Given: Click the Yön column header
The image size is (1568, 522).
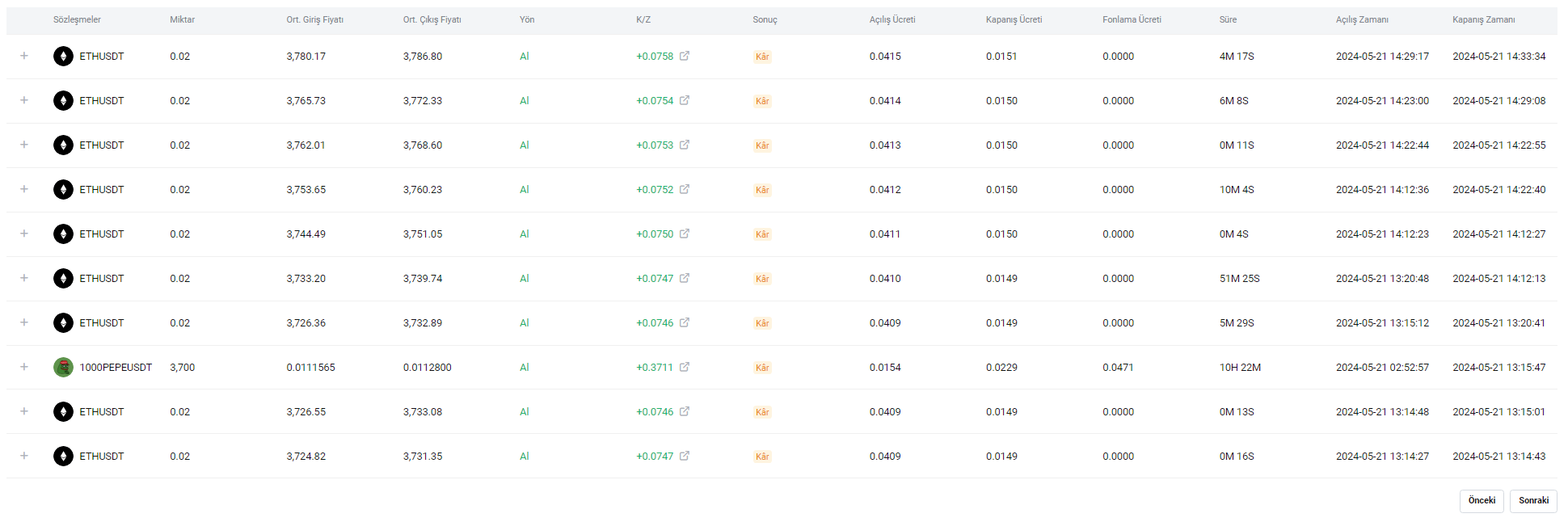Looking at the screenshot, I should (527, 19).
